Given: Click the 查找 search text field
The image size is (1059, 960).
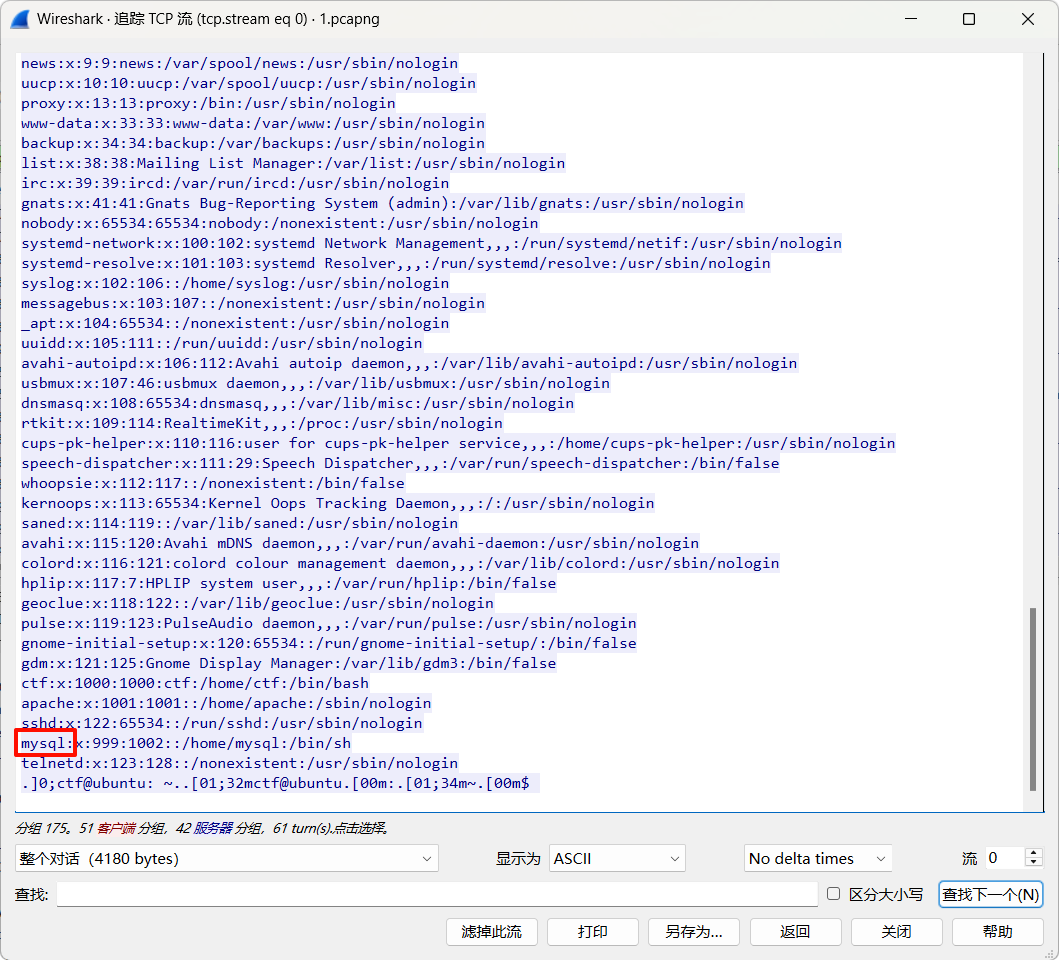Looking at the screenshot, I should [x=437, y=894].
